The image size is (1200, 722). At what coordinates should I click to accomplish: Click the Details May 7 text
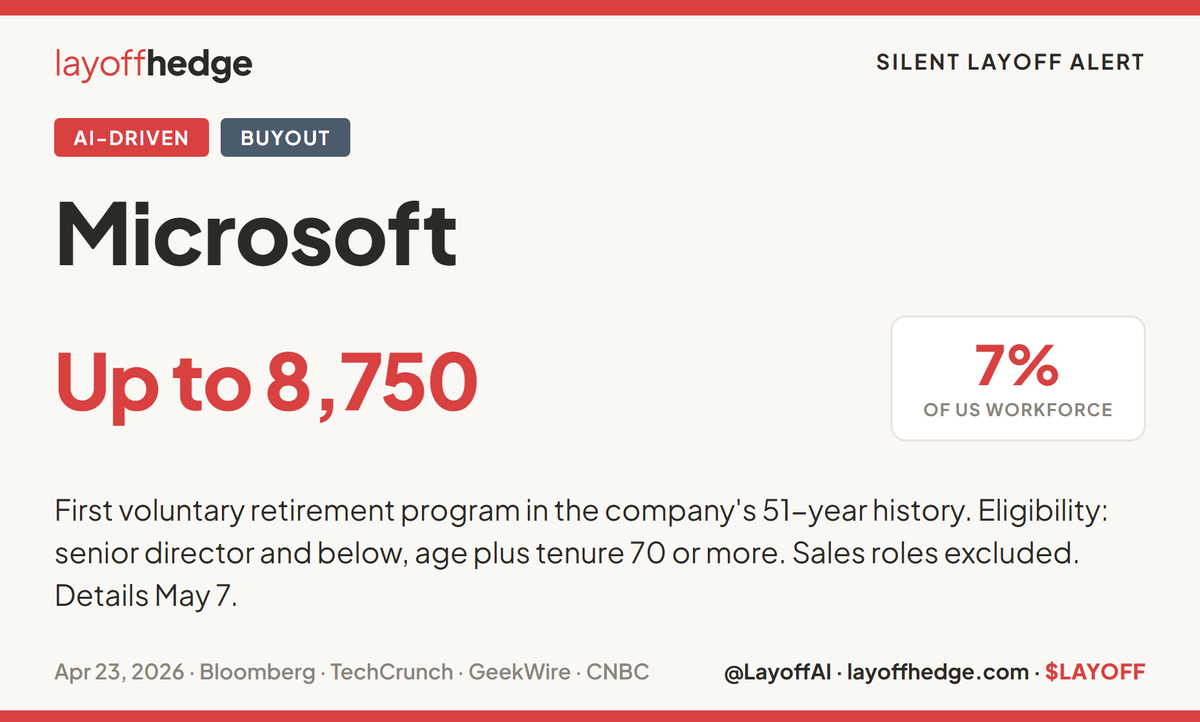[145, 596]
